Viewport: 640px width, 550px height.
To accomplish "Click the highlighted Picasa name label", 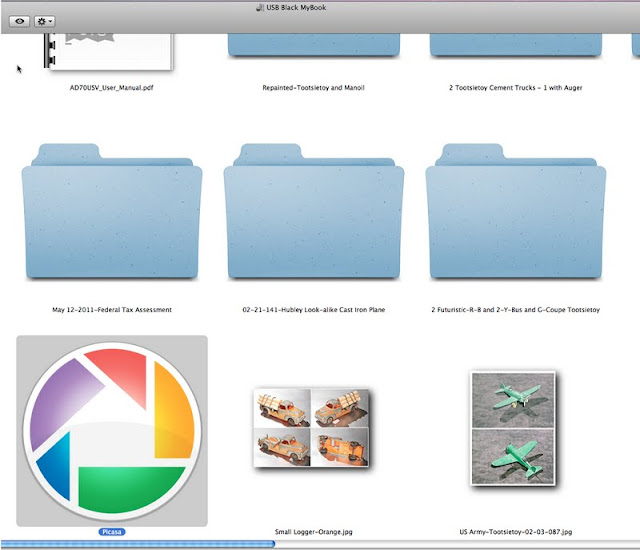I will 112,532.
